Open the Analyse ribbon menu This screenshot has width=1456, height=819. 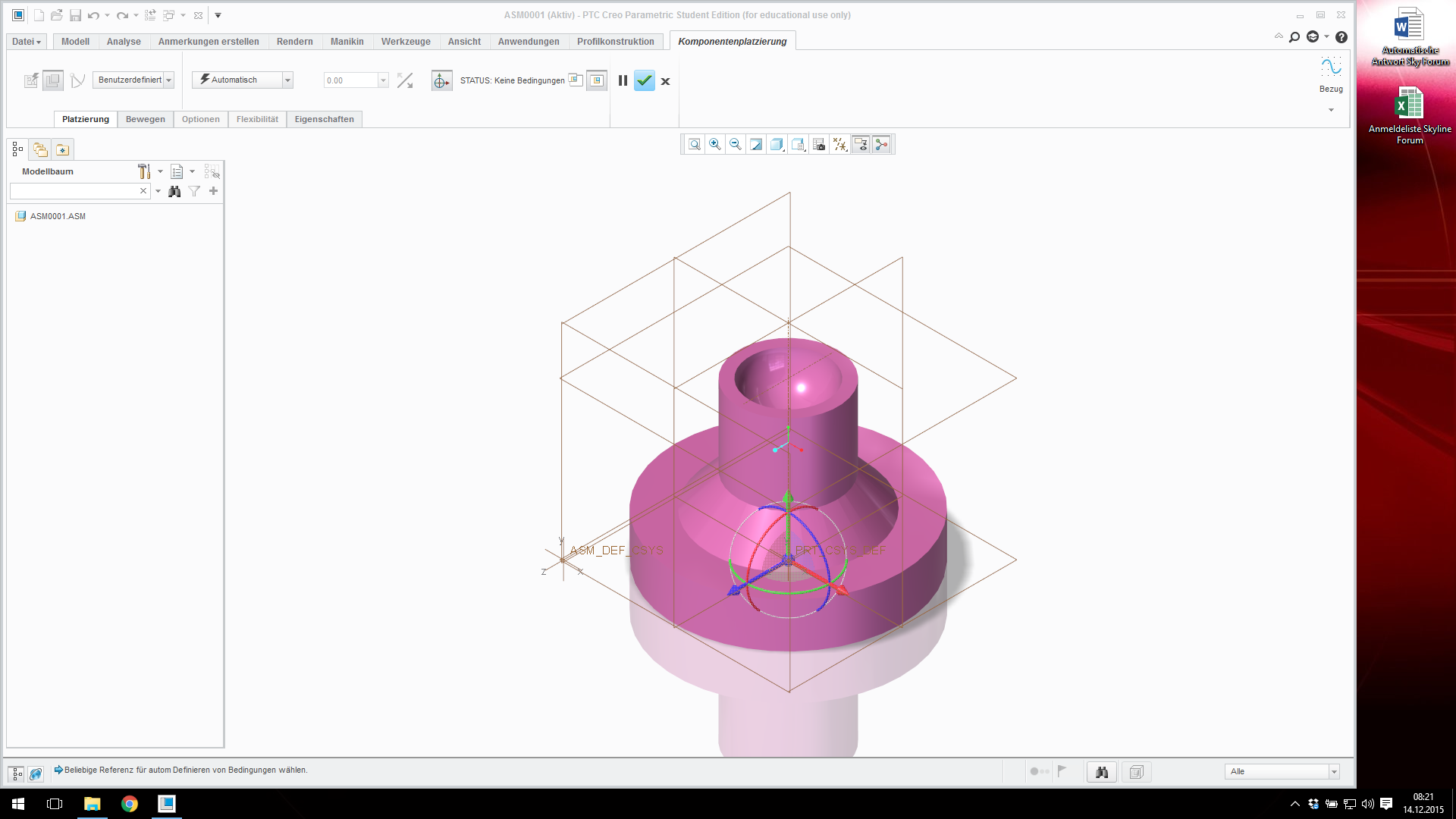tap(124, 42)
